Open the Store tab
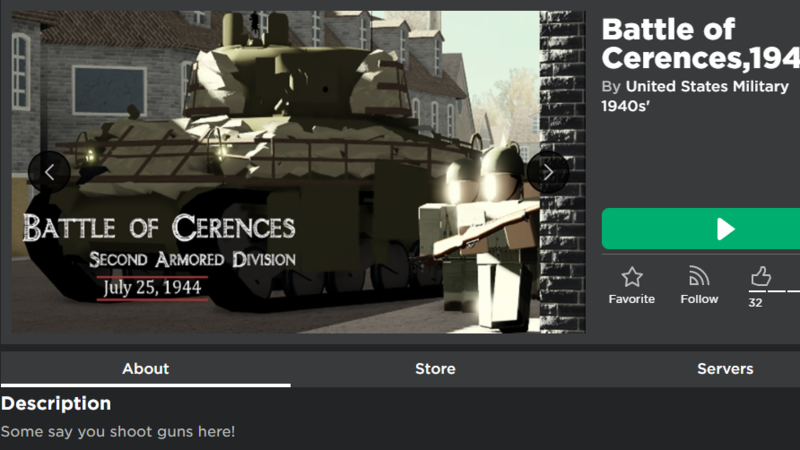This screenshot has height=450, width=800. (435, 369)
